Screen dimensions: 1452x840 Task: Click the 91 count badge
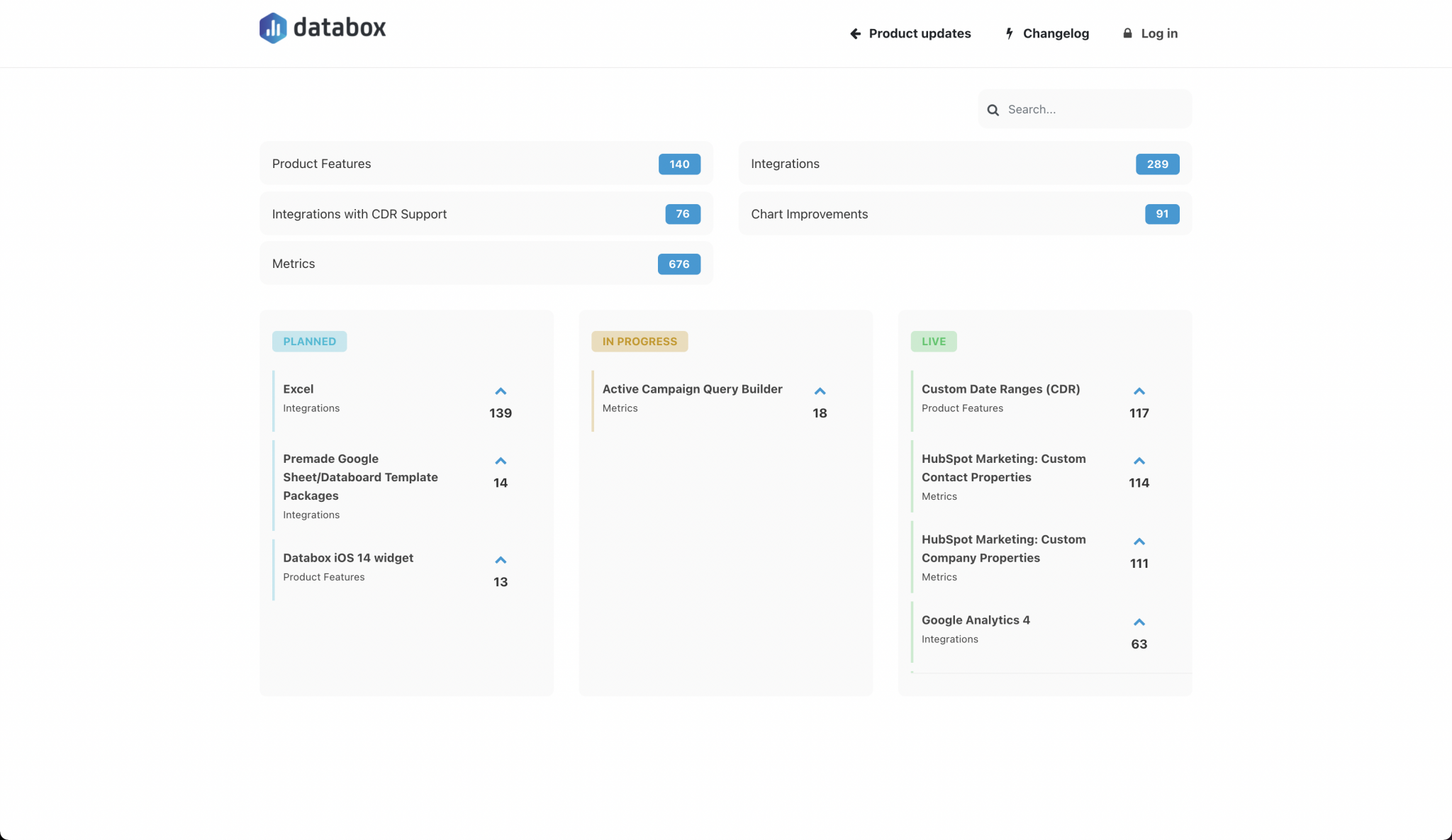coord(1162,214)
